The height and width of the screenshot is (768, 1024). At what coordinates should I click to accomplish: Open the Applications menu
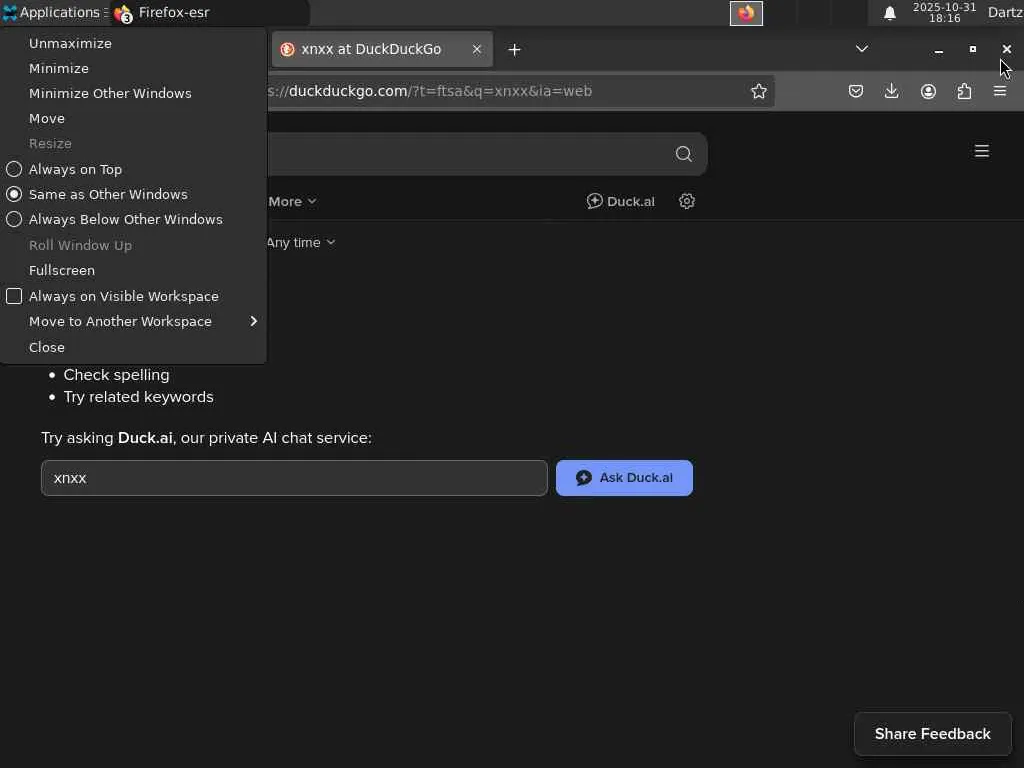pos(54,12)
